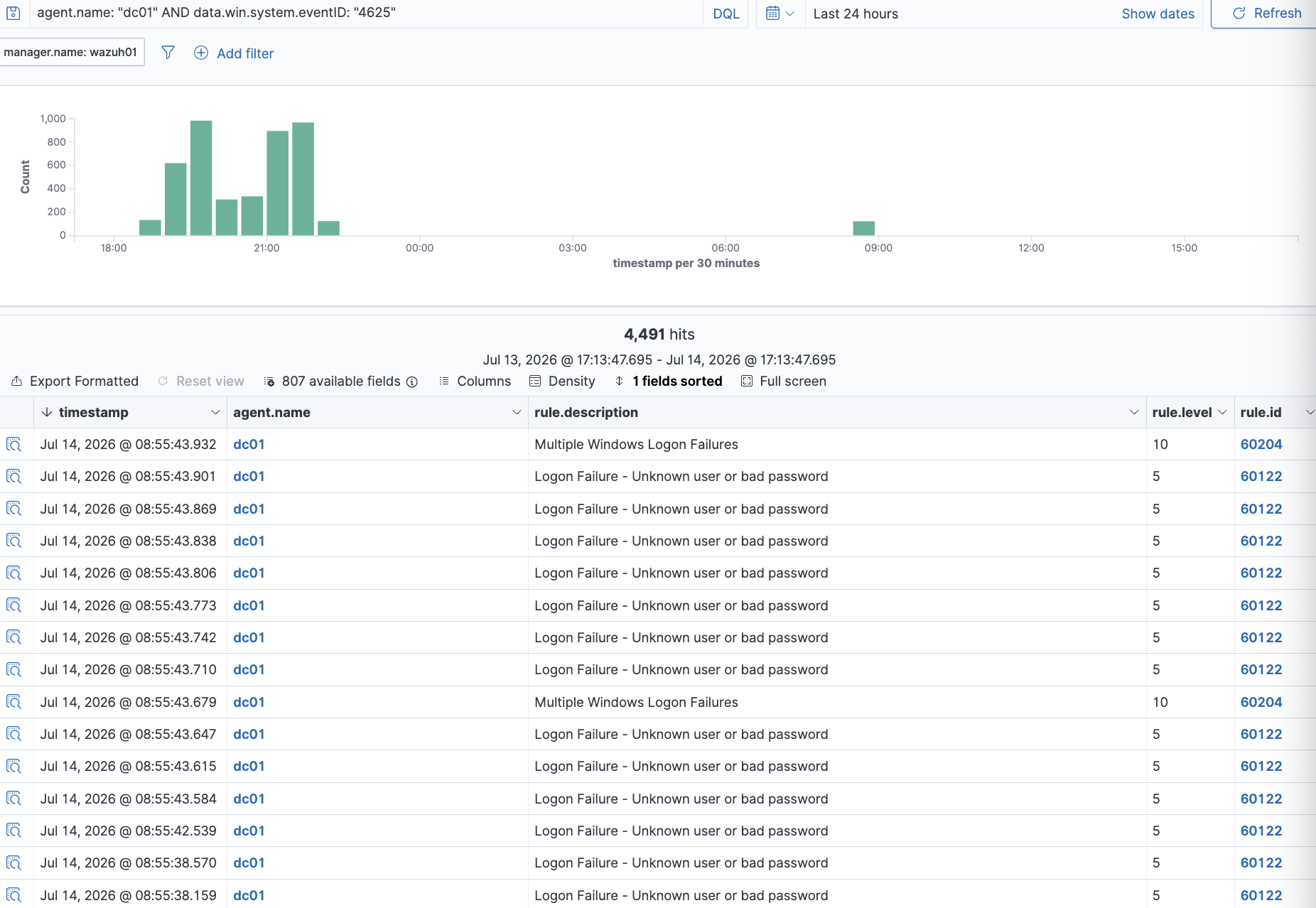Open rule 60204 link in 08:55:43.932 row
Viewport: 1316px width, 908px height.
1261,444
